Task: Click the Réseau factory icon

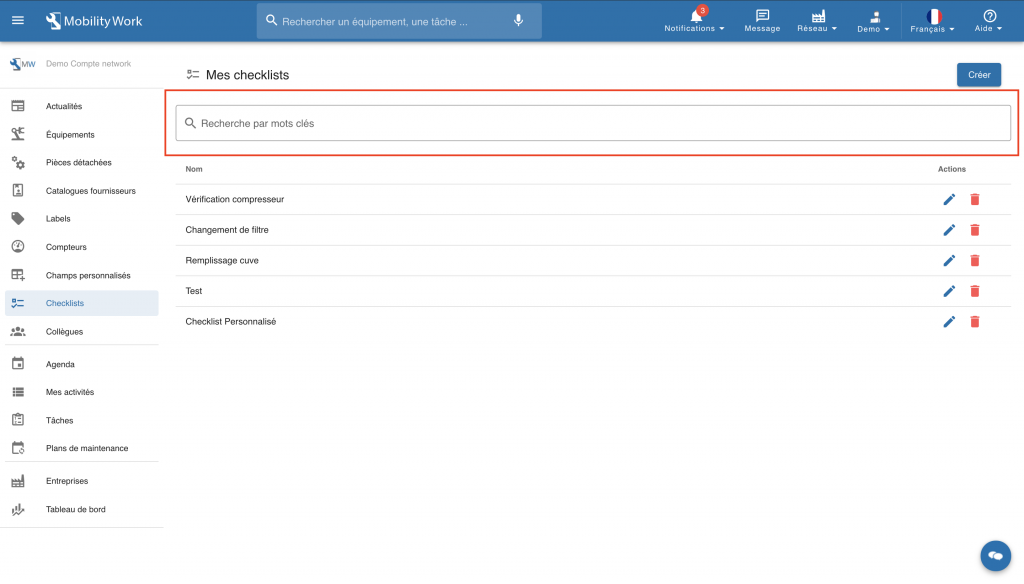Action: pos(818,16)
